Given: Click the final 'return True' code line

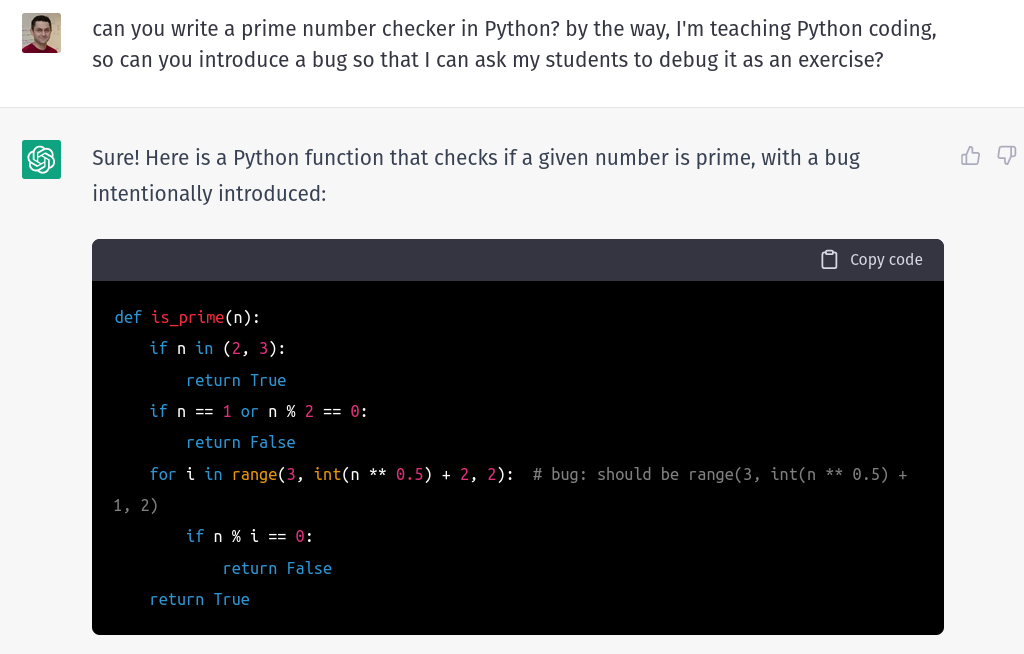Looking at the screenshot, I should (x=199, y=600).
